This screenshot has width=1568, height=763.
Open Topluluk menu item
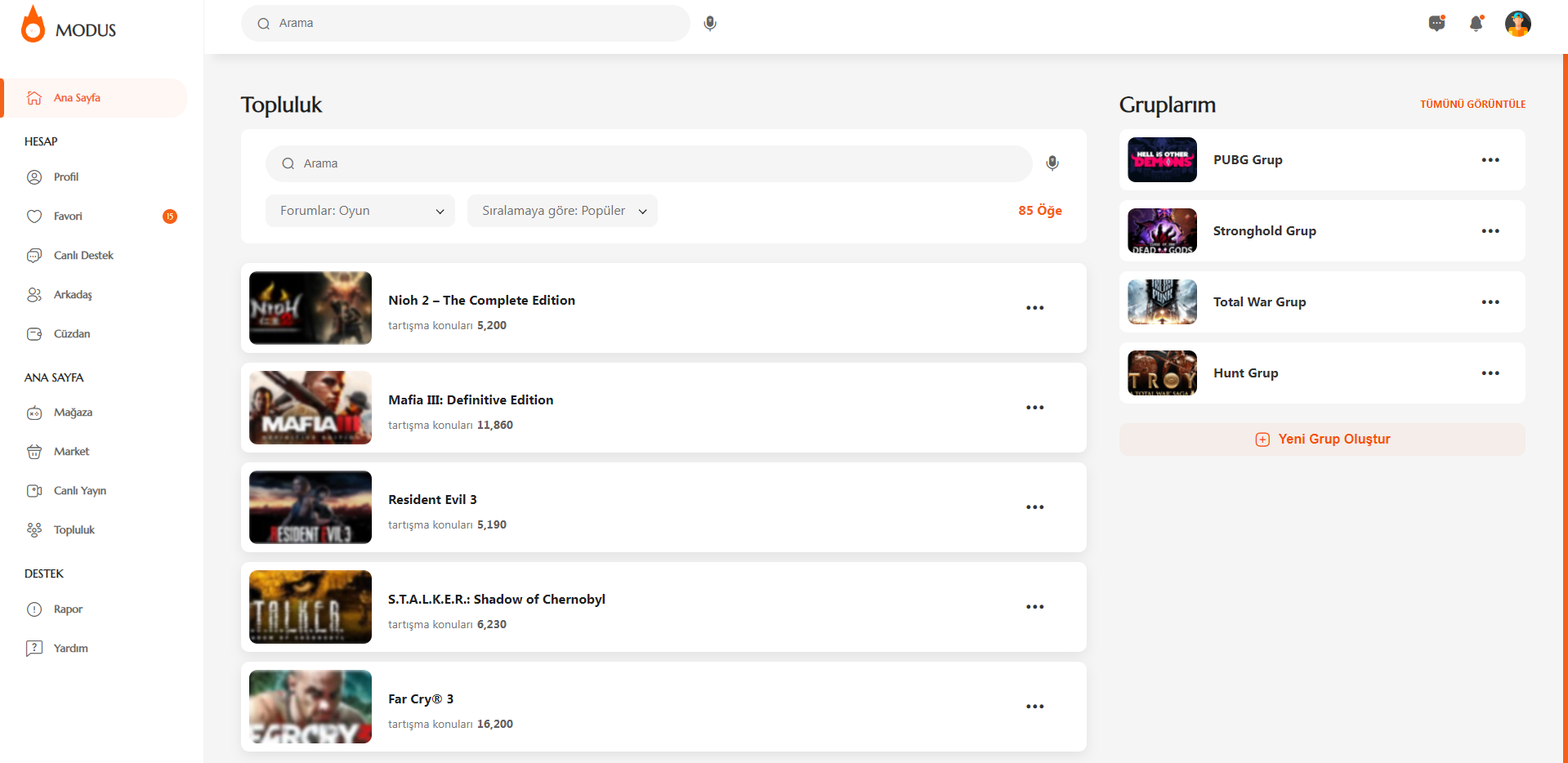pyautogui.click(x=74, y=530)
